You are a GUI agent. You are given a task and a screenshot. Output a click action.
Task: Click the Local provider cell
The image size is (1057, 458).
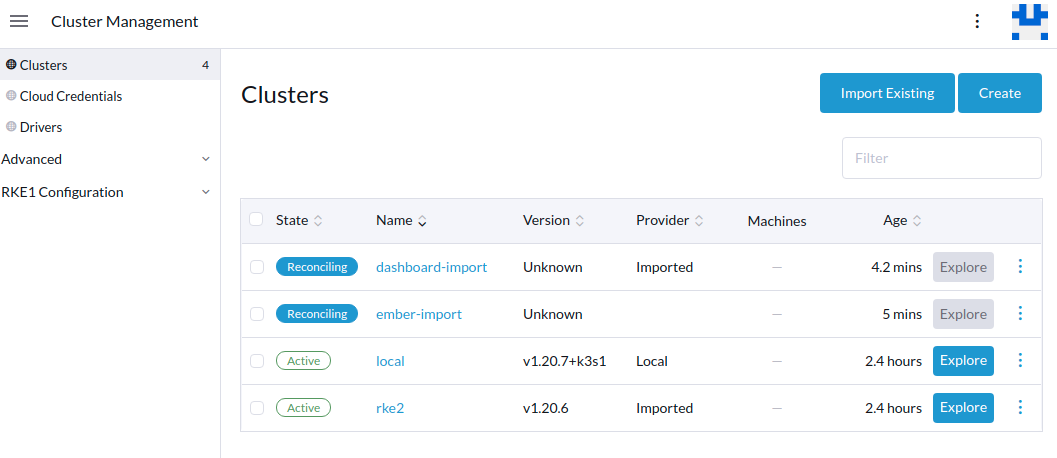coord(652,361)
